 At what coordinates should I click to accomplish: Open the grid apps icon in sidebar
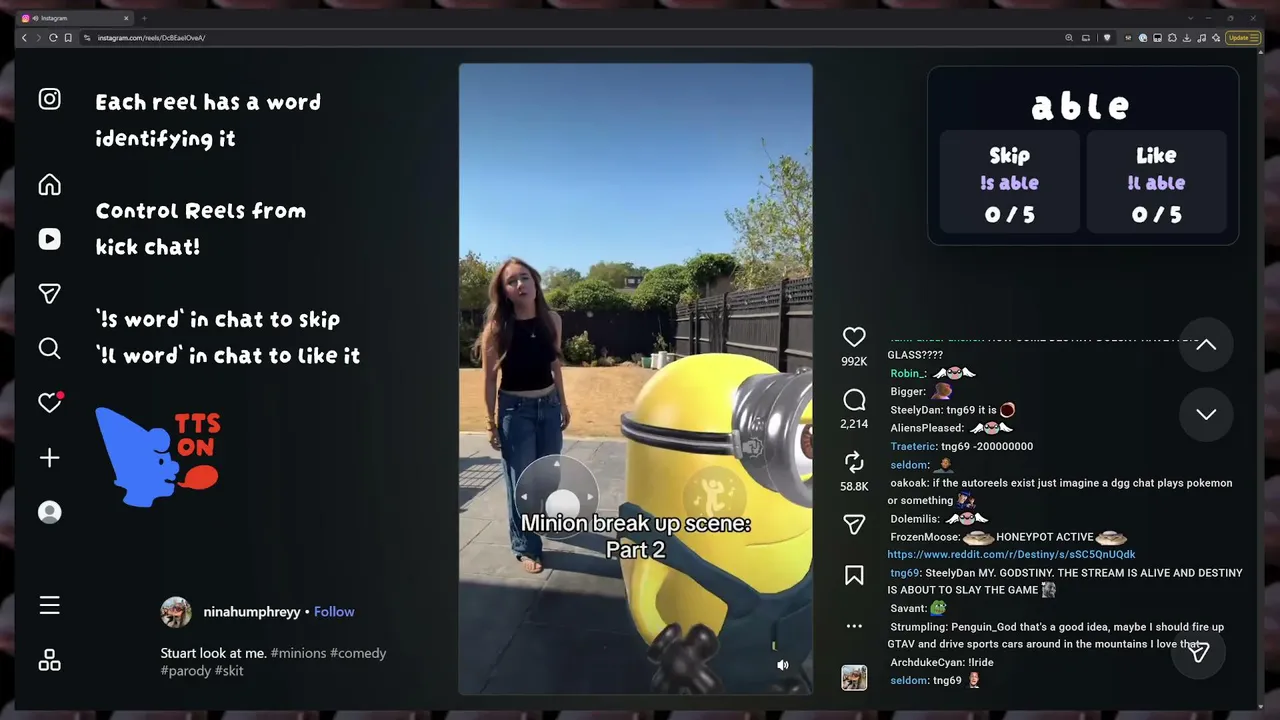49,660
